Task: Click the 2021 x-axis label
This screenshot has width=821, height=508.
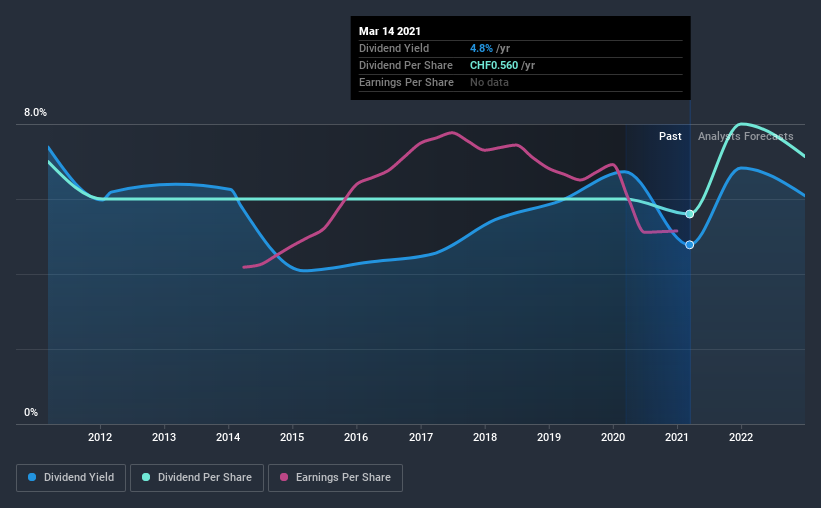Action: click(x=677, y=437)
